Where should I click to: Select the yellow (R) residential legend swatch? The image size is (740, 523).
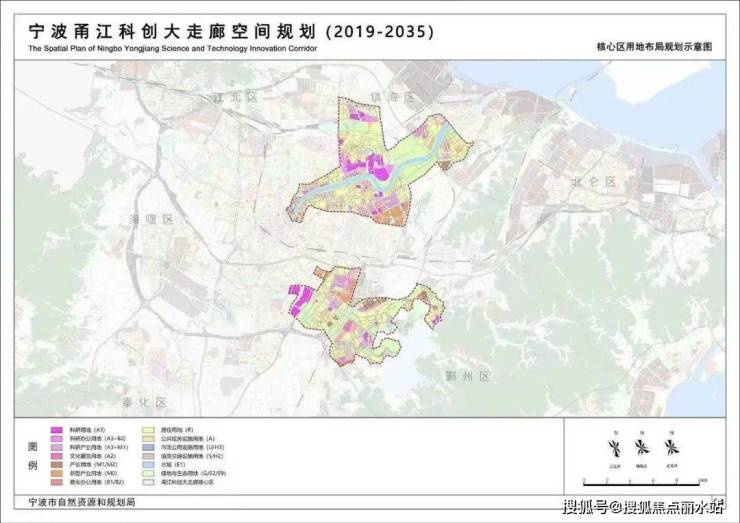[x=148, y=430]
